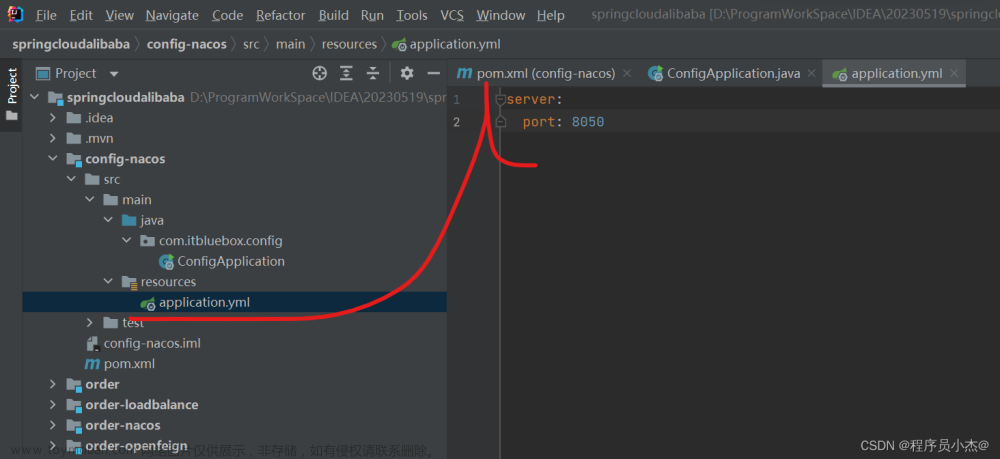This screenshot has height=459, width=1000.
Task: Click the resources folder icon
Action: (129, 282)
